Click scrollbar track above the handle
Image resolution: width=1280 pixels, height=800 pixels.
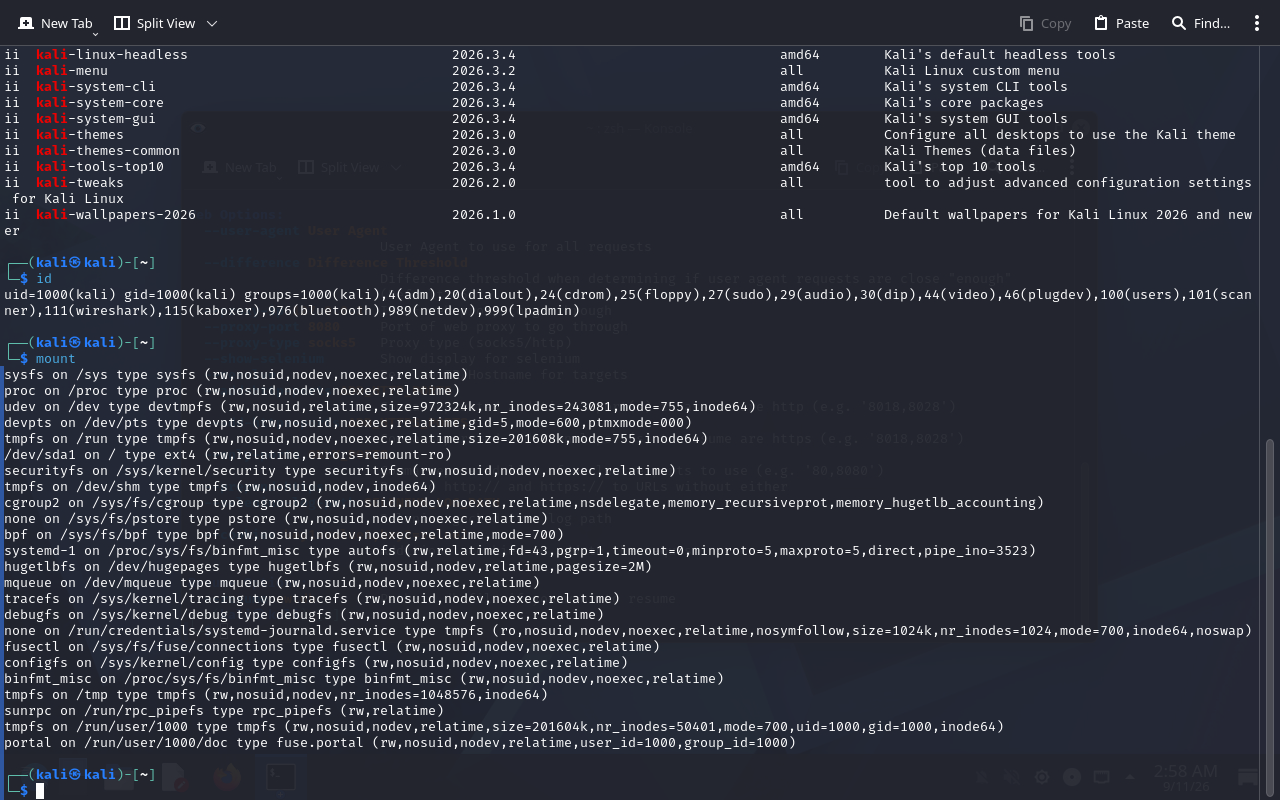[x=1271, y=240]
